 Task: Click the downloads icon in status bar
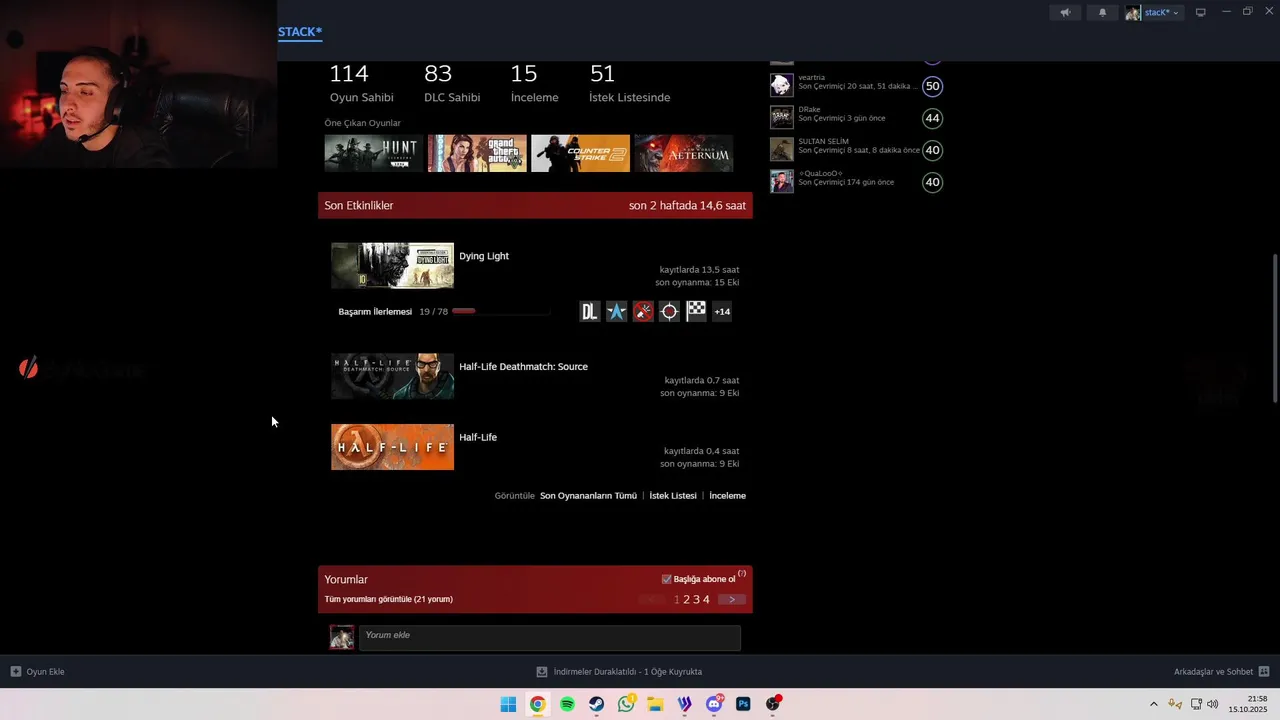pos(542,672)
